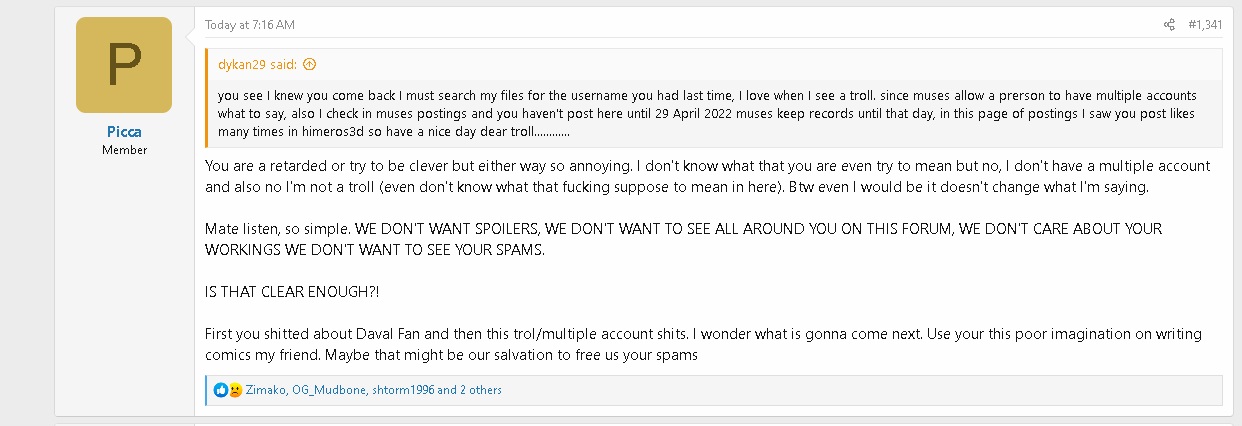
Task: Click the "Member" title under Picca
Action: click(x=124, y=150)
